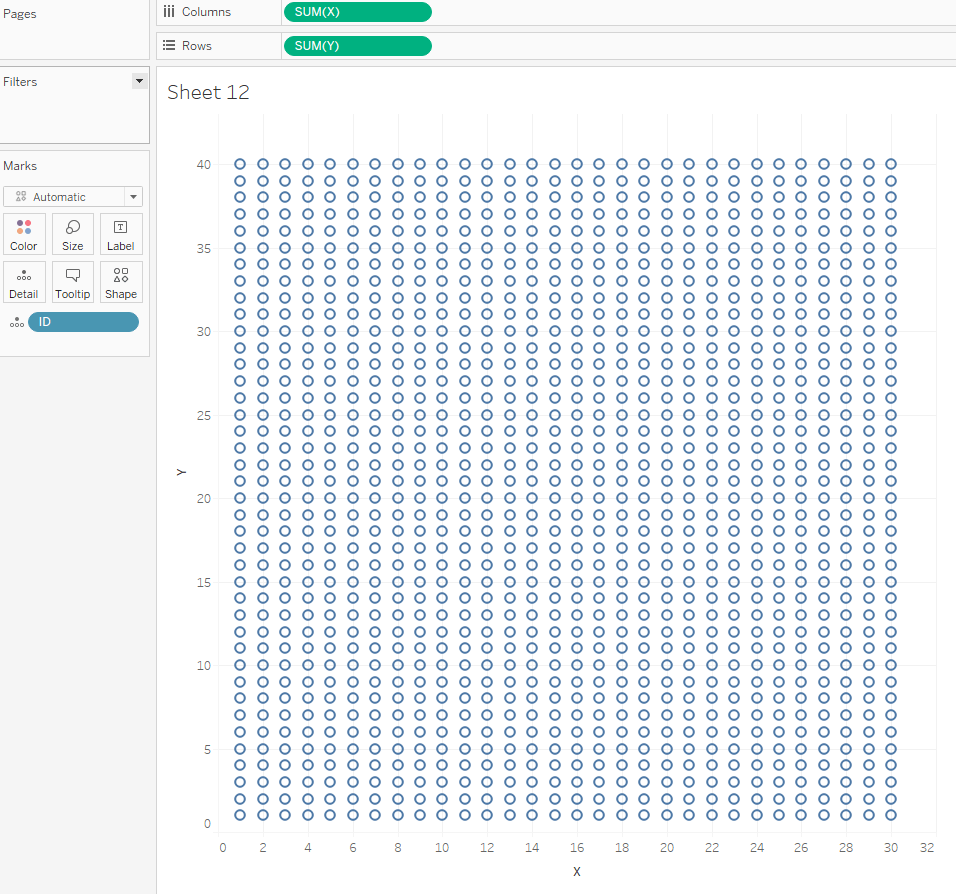Click the Label marks button

[121, 234]
